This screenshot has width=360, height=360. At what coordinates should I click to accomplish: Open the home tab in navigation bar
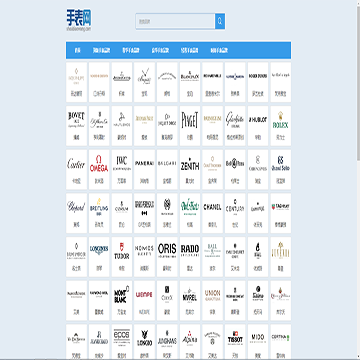pos(77,50)
